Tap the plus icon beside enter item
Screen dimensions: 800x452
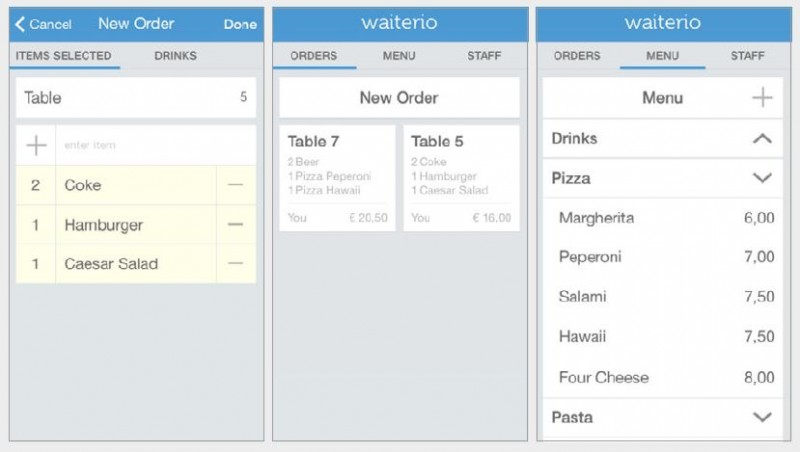click(36, 146)
